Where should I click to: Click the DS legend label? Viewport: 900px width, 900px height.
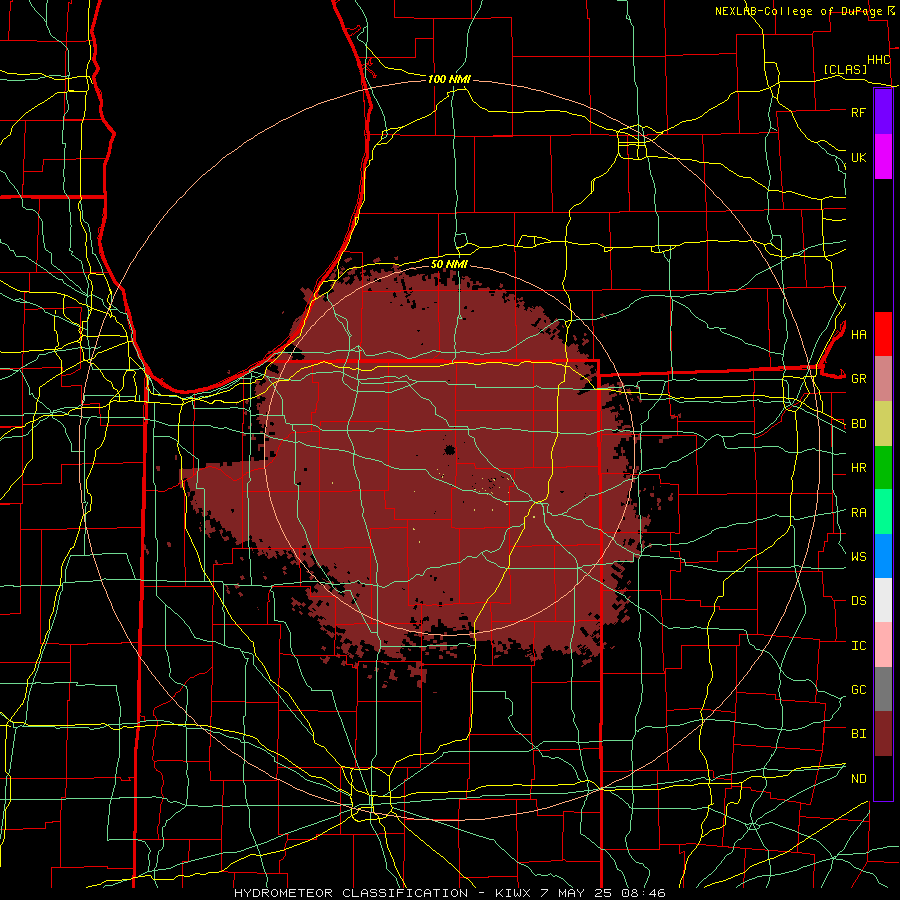[858, 601]
